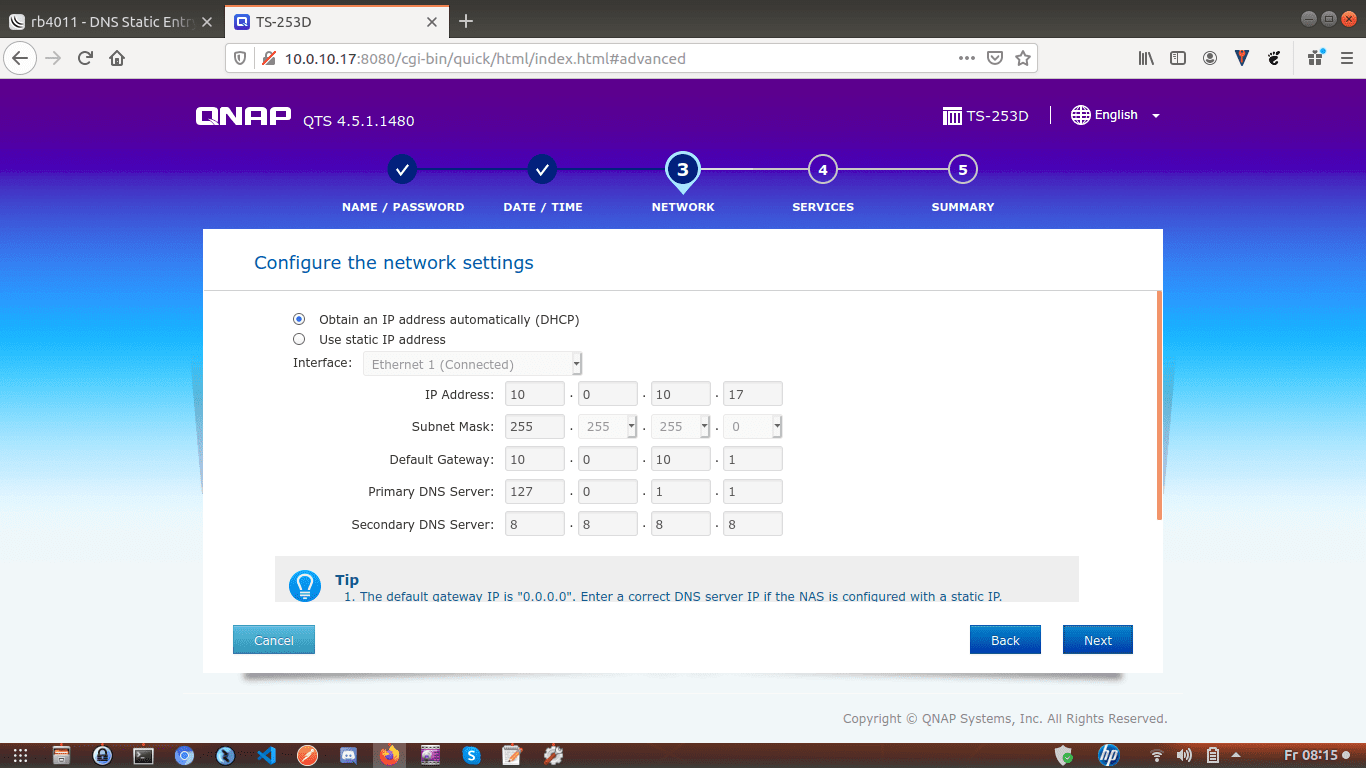Open the battery indicator in tray

pyautogui.click(x=1213, y=755)
